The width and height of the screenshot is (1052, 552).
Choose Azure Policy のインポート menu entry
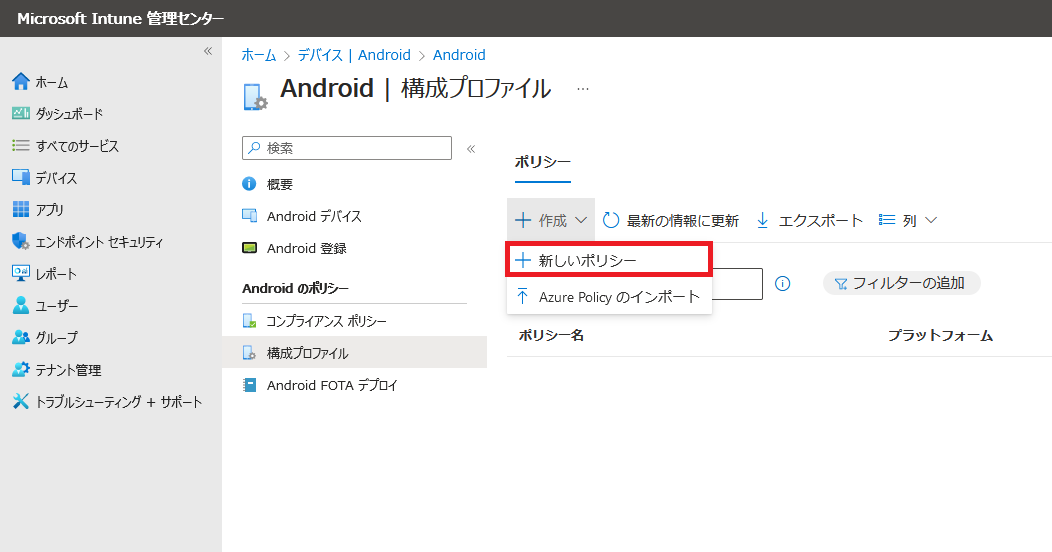point(609,296)
